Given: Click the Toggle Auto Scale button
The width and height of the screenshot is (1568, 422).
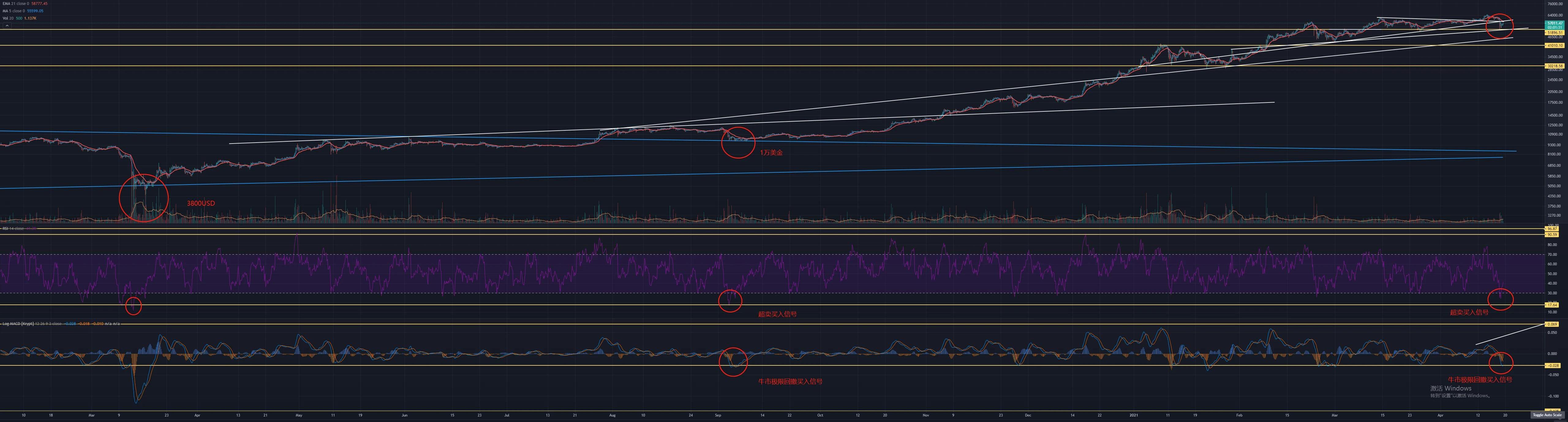Looking at the screenshot, I should click(x=1547, y=415).
